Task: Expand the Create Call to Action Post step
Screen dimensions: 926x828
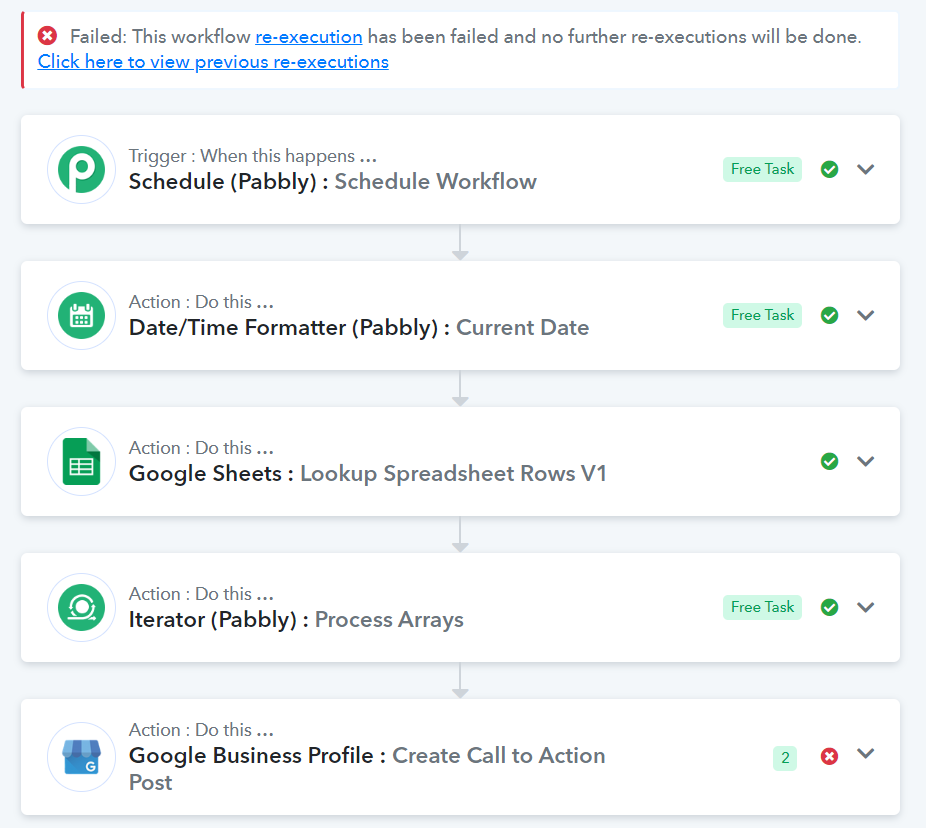Action: coord(866,754)
